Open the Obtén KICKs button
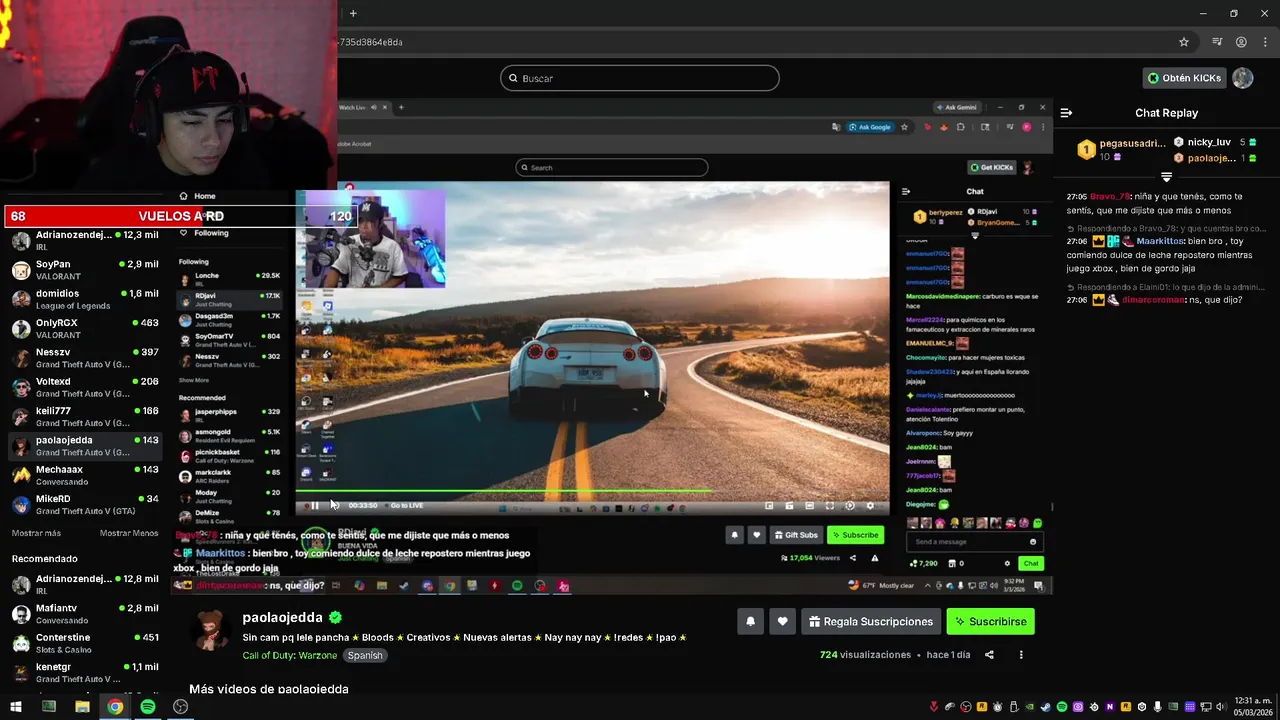Image resolution: width=1280 pixels, height=720 pixels. [1184, 78]
